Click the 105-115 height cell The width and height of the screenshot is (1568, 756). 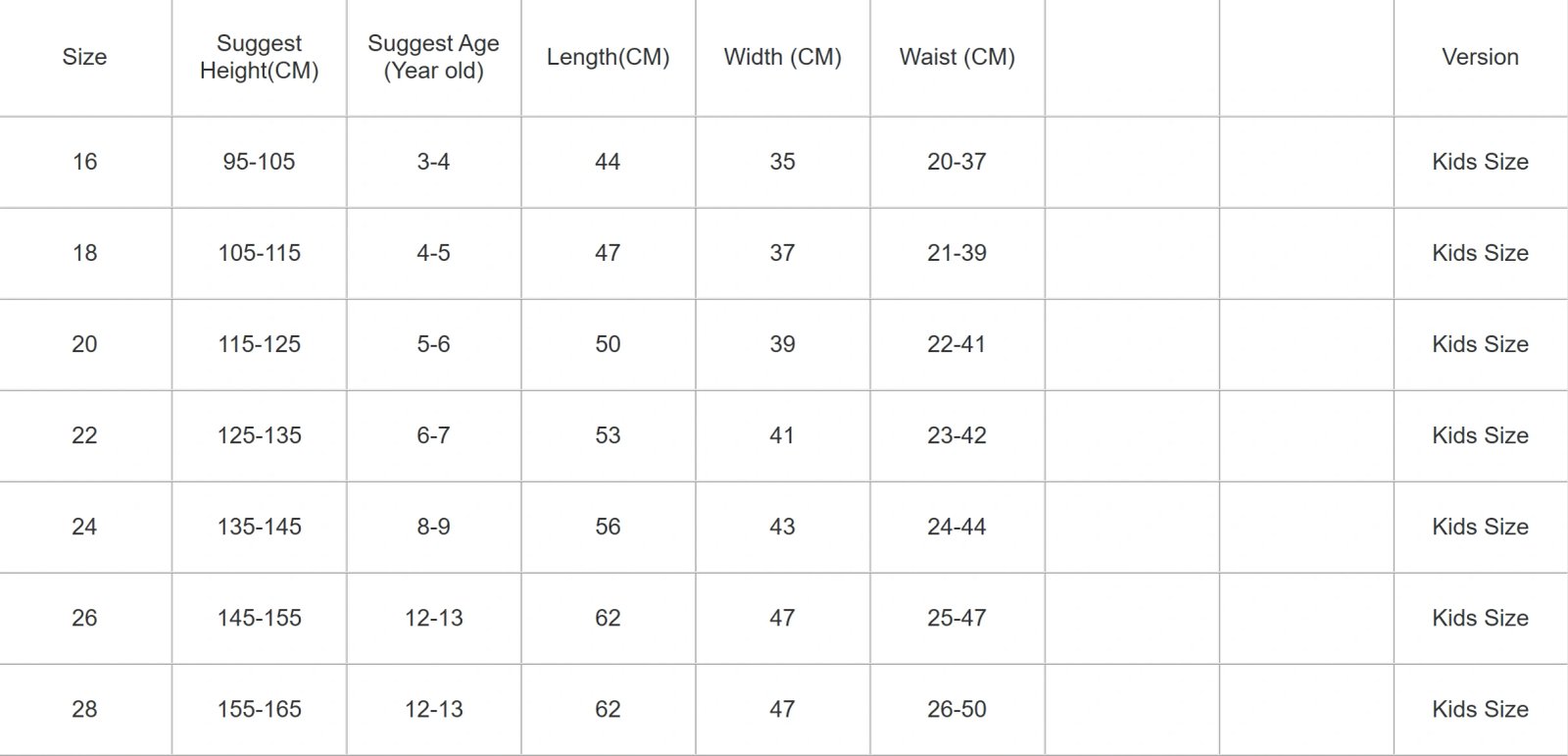tap(259, 253)
